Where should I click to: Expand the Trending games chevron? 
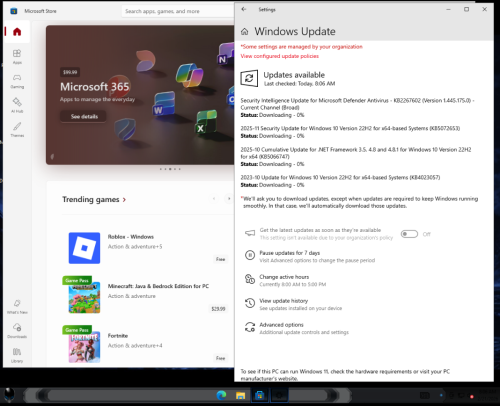[x=124, y=200]
